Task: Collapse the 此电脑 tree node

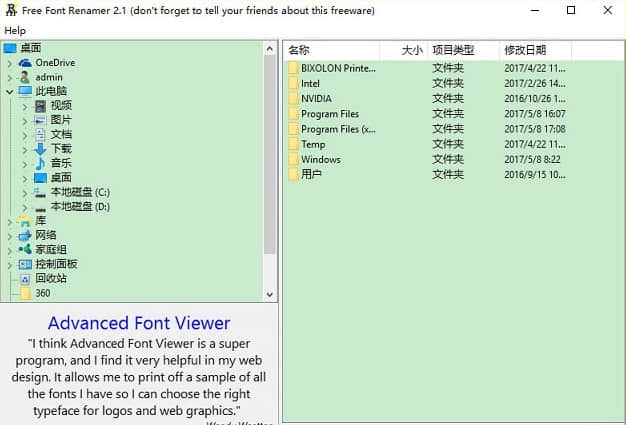Action: pos(9,91)
